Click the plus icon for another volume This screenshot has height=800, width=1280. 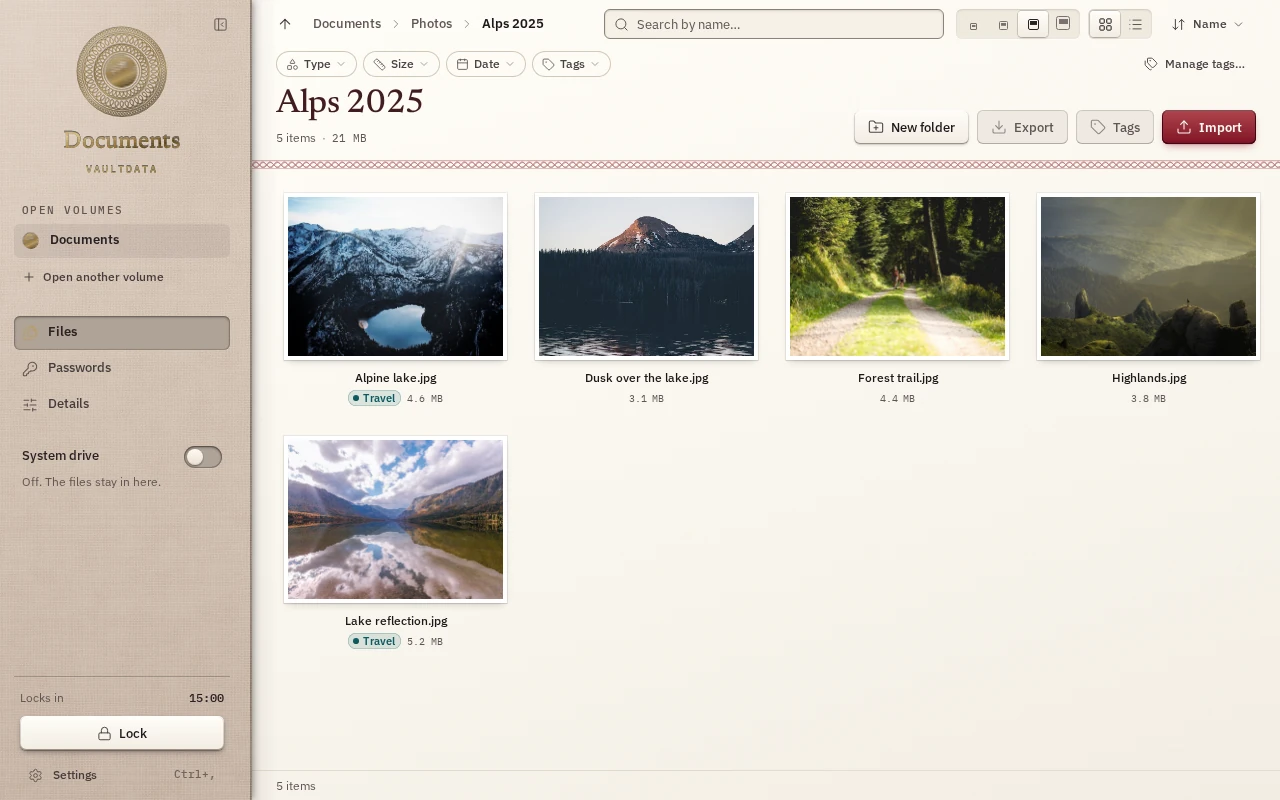click(29, 277)
